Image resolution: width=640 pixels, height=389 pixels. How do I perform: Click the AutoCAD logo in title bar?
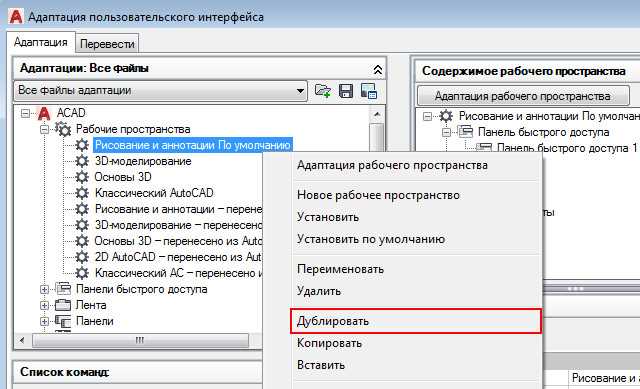[x=16, y=17]
